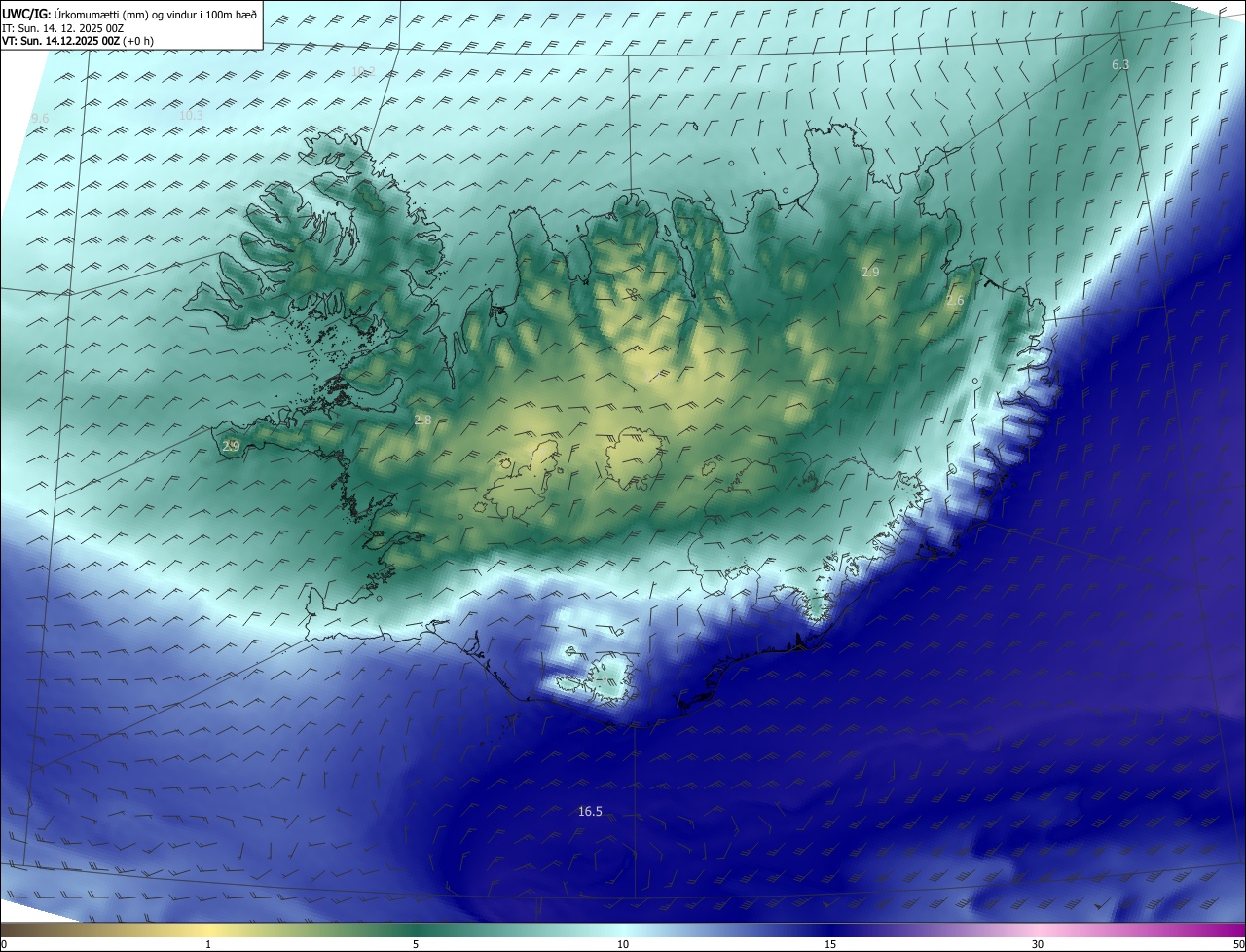Click the "UWC/IG:" title label

point(26,14)
